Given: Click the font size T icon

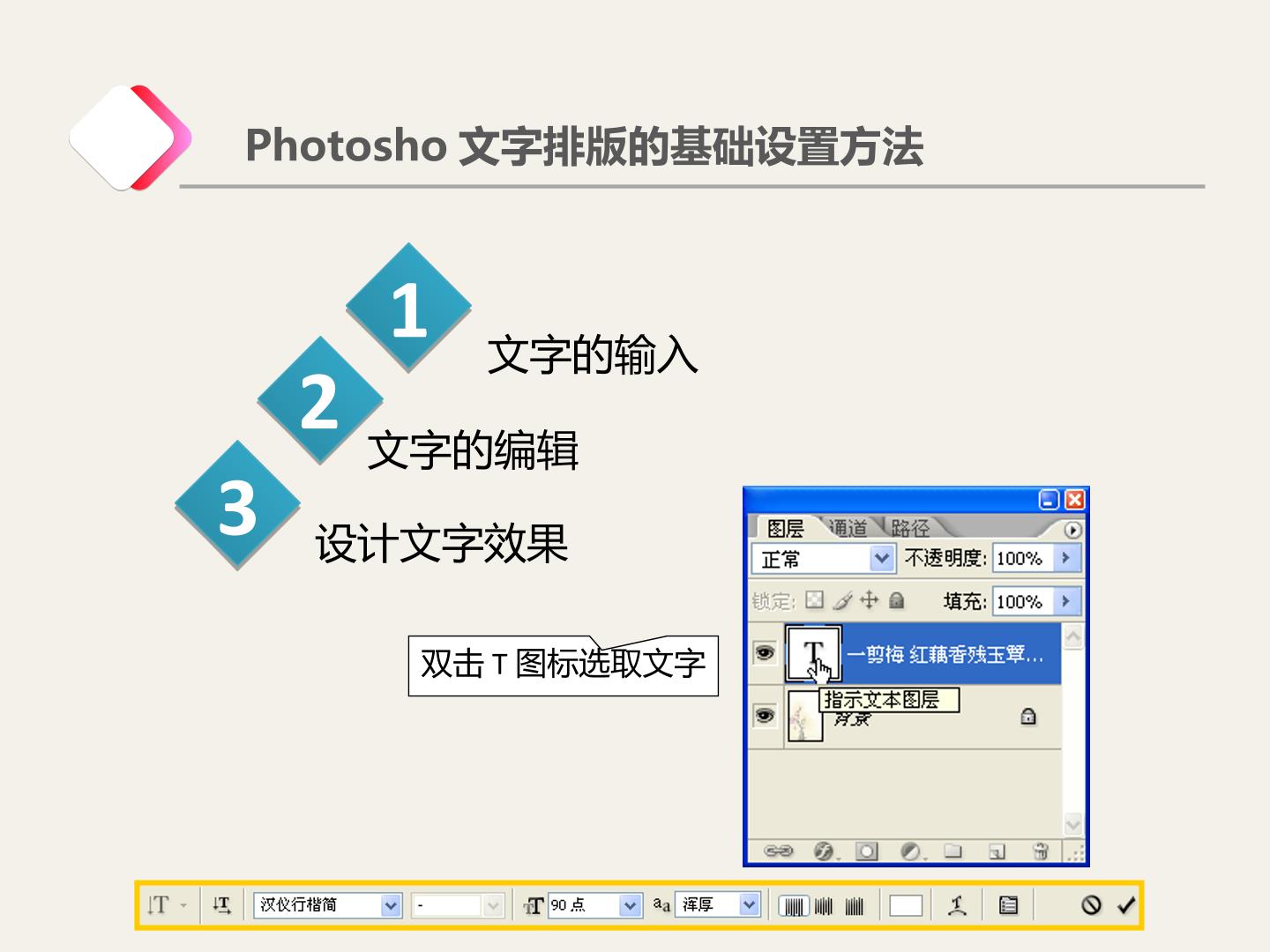Looking at the screenshot, I should (533, 906).
